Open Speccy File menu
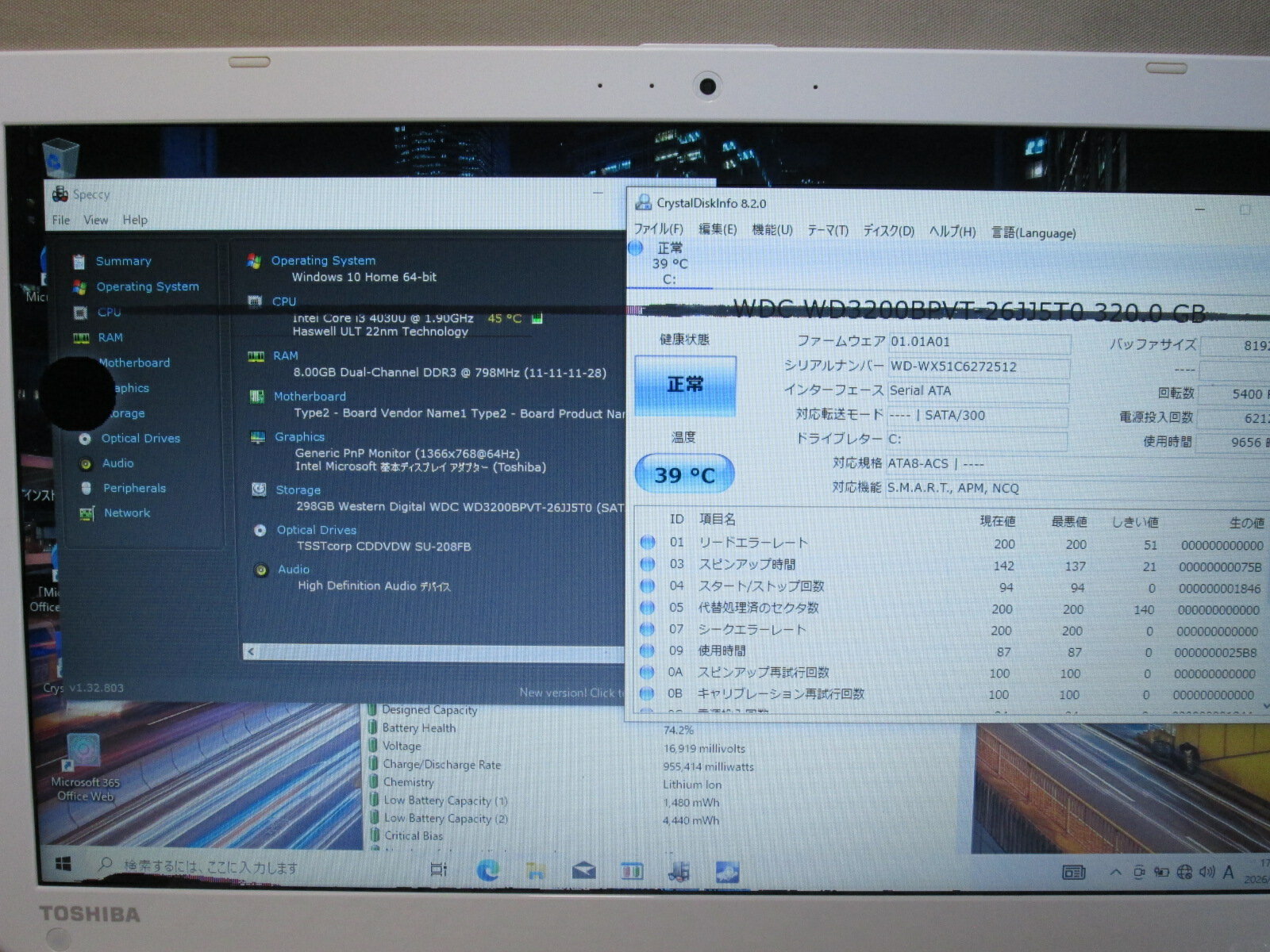The height and width of the screenshot is (952, 1270). (x=60, y=220)
